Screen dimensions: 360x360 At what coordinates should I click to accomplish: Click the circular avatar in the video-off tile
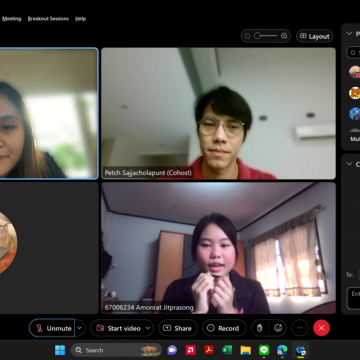7,243
